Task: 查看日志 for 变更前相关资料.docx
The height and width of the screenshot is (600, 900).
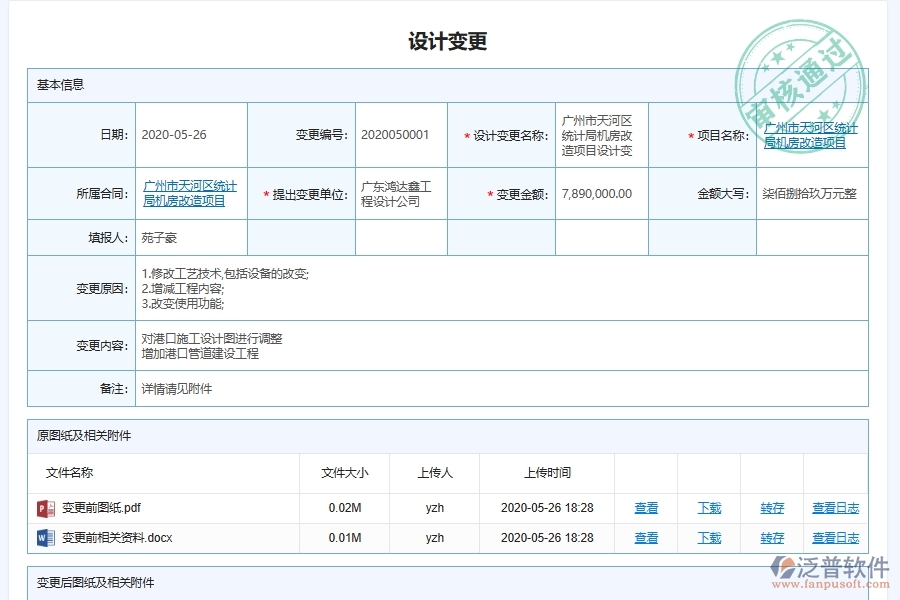Action: click(x=838, y=538)
